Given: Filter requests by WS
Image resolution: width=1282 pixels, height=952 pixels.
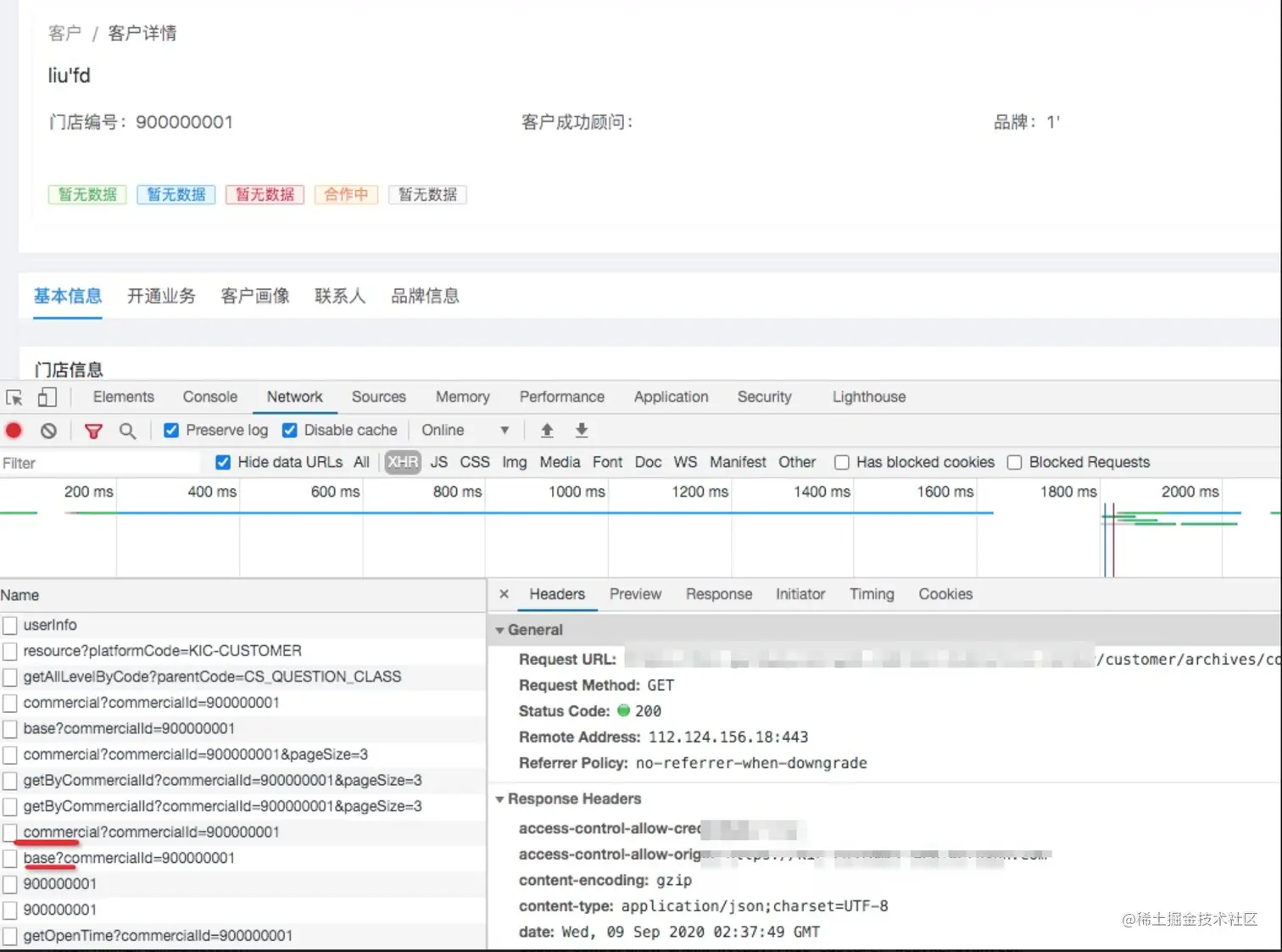Looking at the screenshot, I should (x=685, y=462).
